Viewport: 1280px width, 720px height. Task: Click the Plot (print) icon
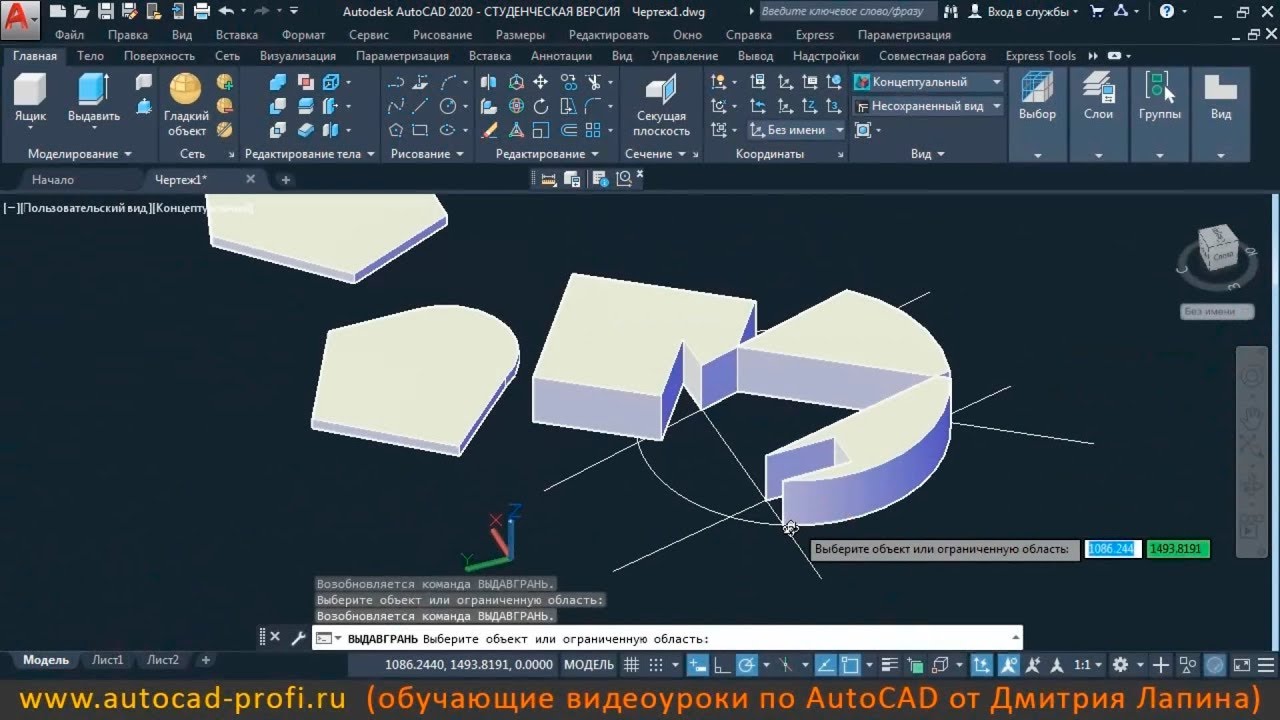(x=201, y=11)
